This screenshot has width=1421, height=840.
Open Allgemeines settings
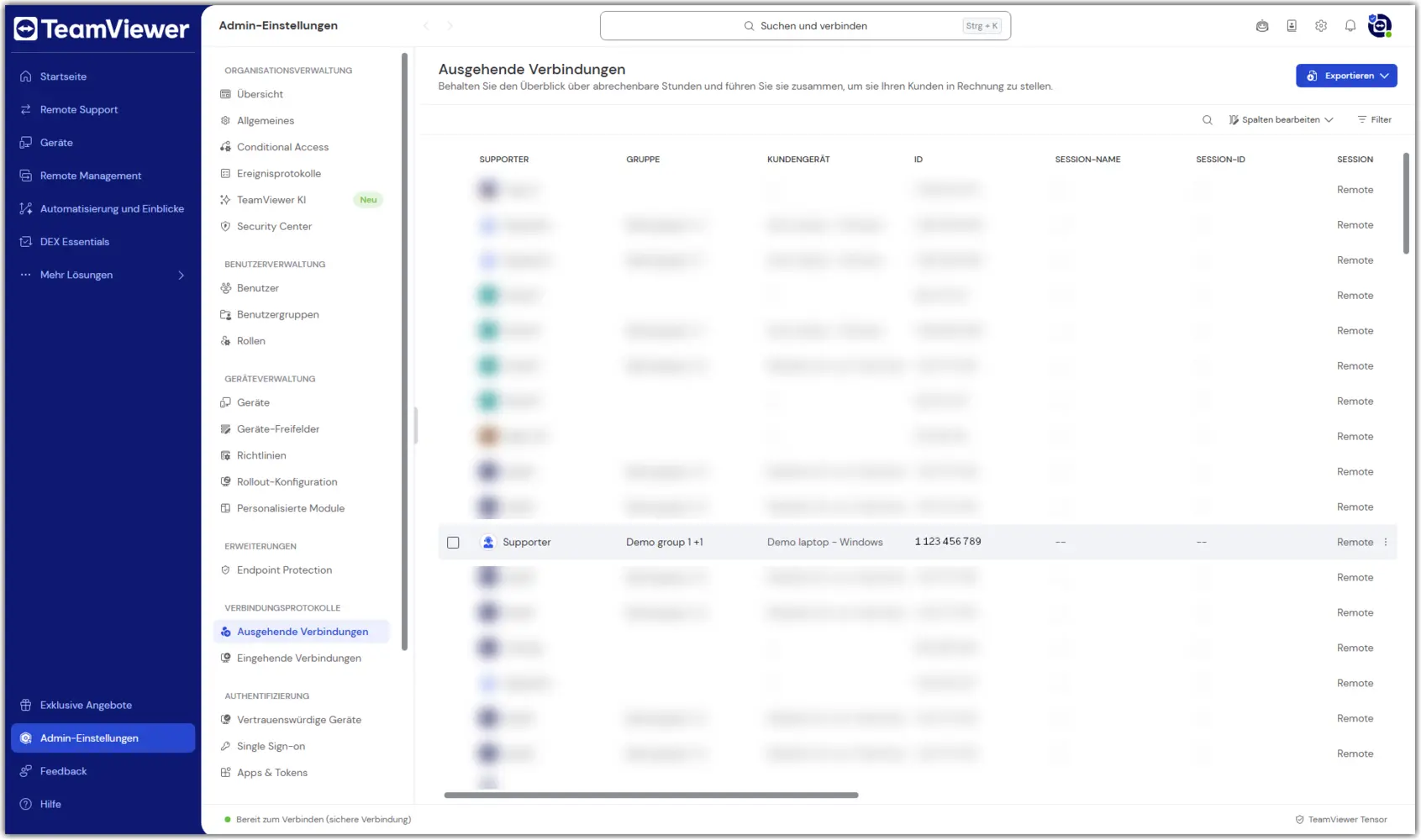tap(266, 121)
